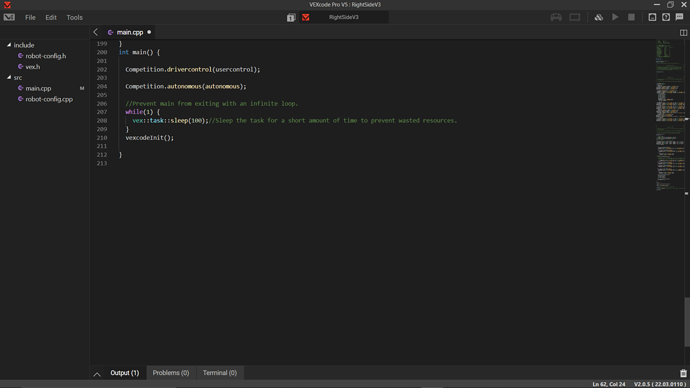Image resolution: width=690 pixels, height=388 pixels.
Task: Switch to the Output (1) tab
Action: 125,373
